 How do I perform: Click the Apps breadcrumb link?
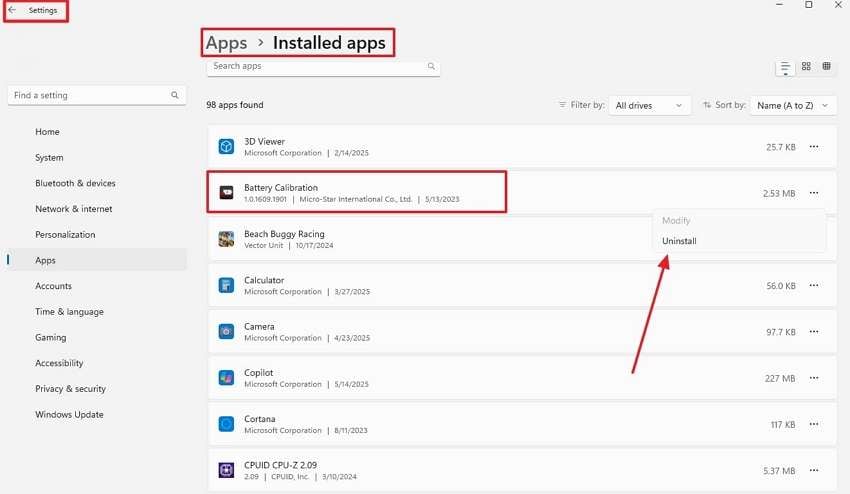pyautogui.click(x=226, y=43)
